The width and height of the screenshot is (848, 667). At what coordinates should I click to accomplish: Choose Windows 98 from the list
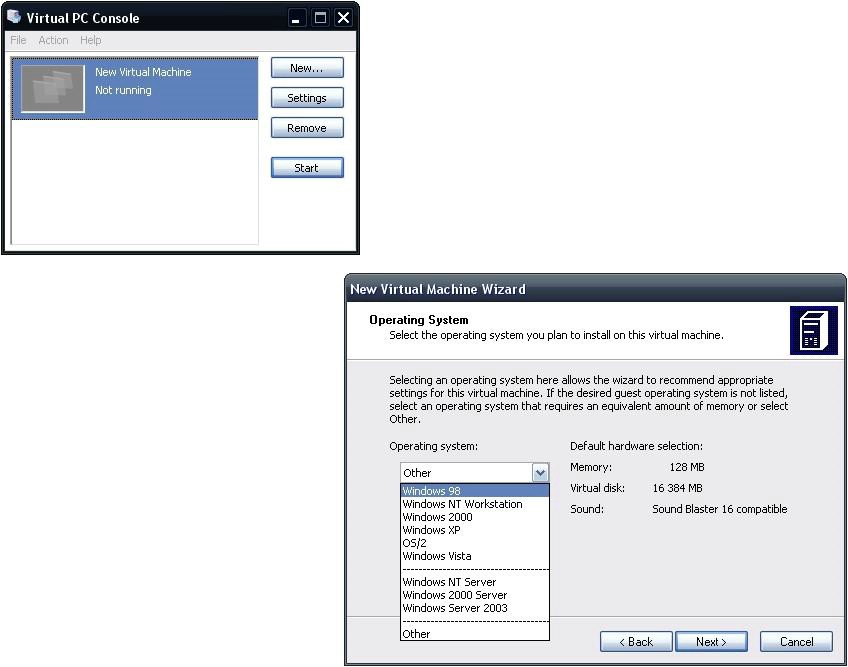475,491
